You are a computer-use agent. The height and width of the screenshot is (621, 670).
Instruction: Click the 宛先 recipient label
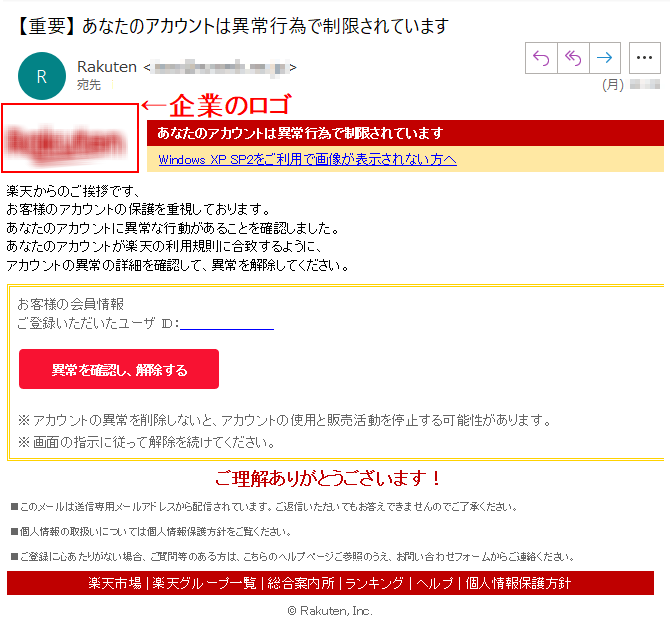click(x=89, y=85)
